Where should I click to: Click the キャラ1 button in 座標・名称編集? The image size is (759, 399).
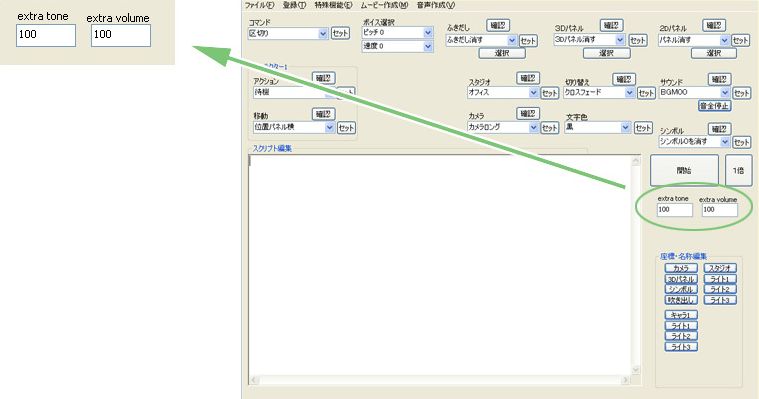coord(681,315)
